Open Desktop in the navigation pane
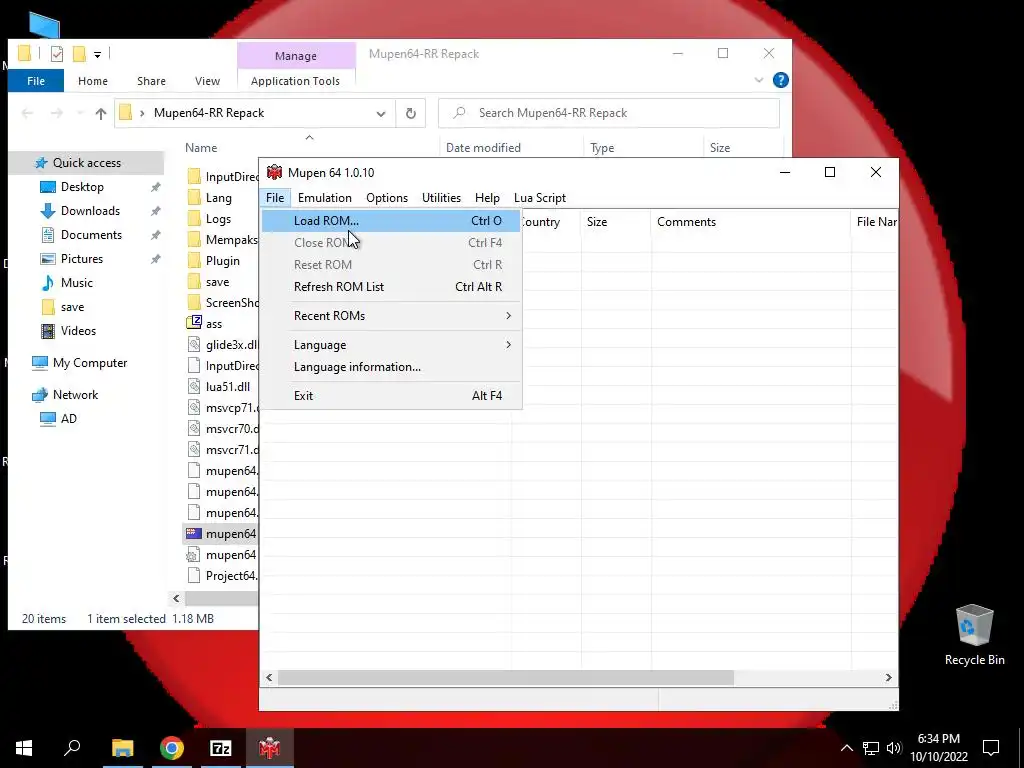The width and height of the screenshot is (1024, 768). 82,187
